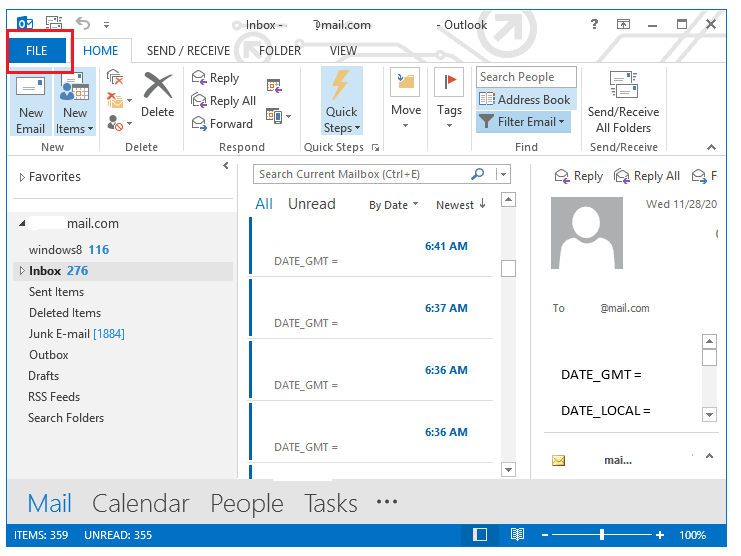Show only Unread messages
Viewport: 741px width, 556px height.
311,204
